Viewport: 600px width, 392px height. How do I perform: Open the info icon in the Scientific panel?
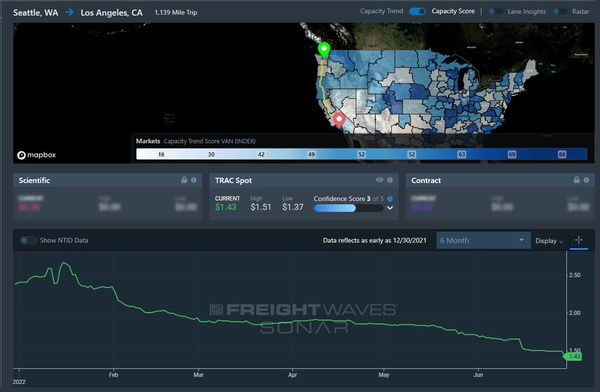pos(194,180)
